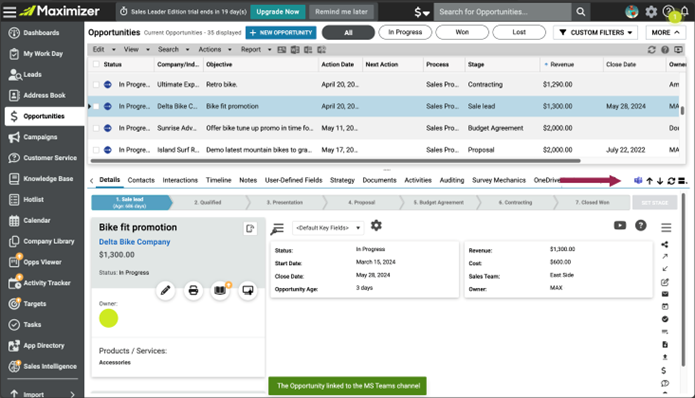Click the MS Teams icon in details toolbar
The width and height of the screenshot is (695, 398).
pos(638,180)
